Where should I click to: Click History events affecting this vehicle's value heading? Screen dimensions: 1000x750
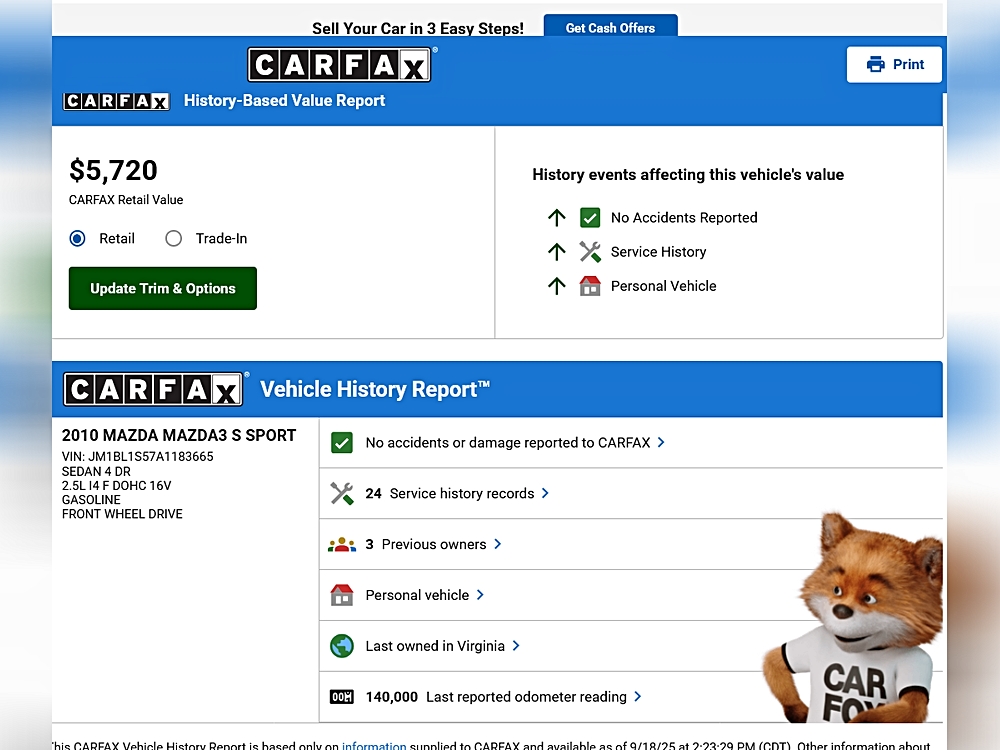tap(688, 175)
